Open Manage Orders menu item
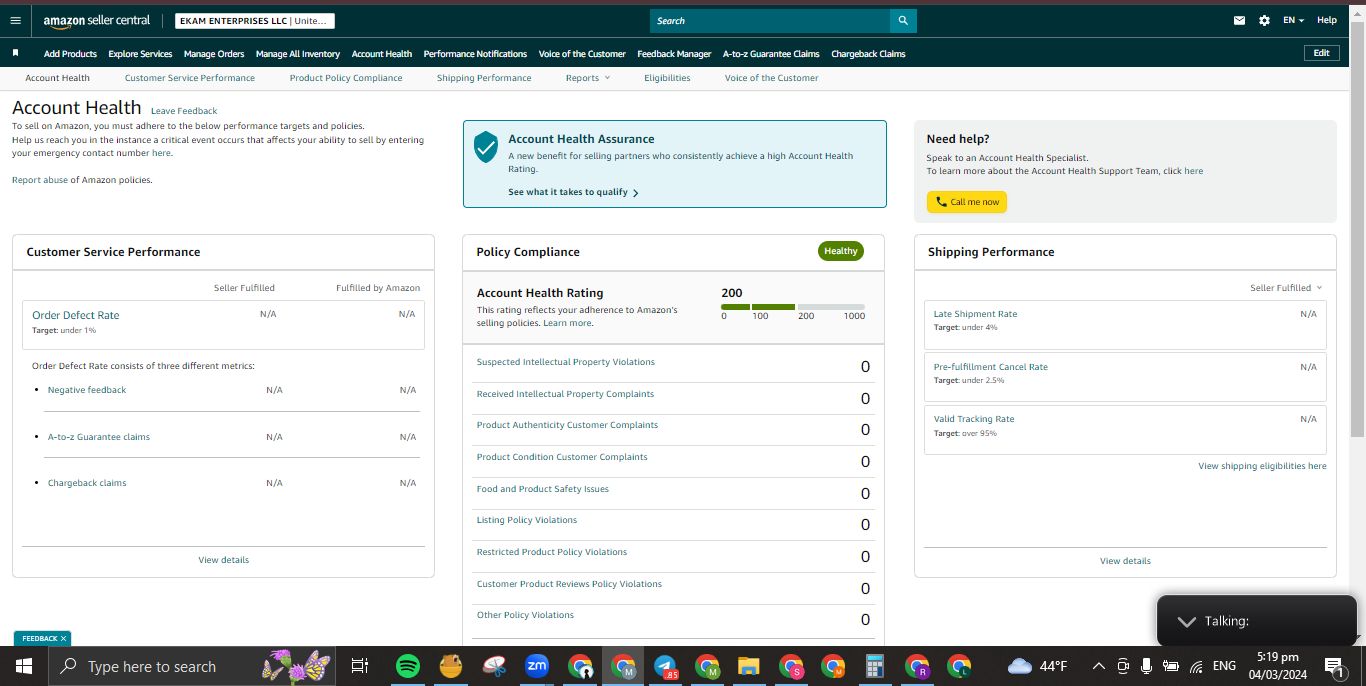This screenshot has height=686, width=1366. click(214, 54)
